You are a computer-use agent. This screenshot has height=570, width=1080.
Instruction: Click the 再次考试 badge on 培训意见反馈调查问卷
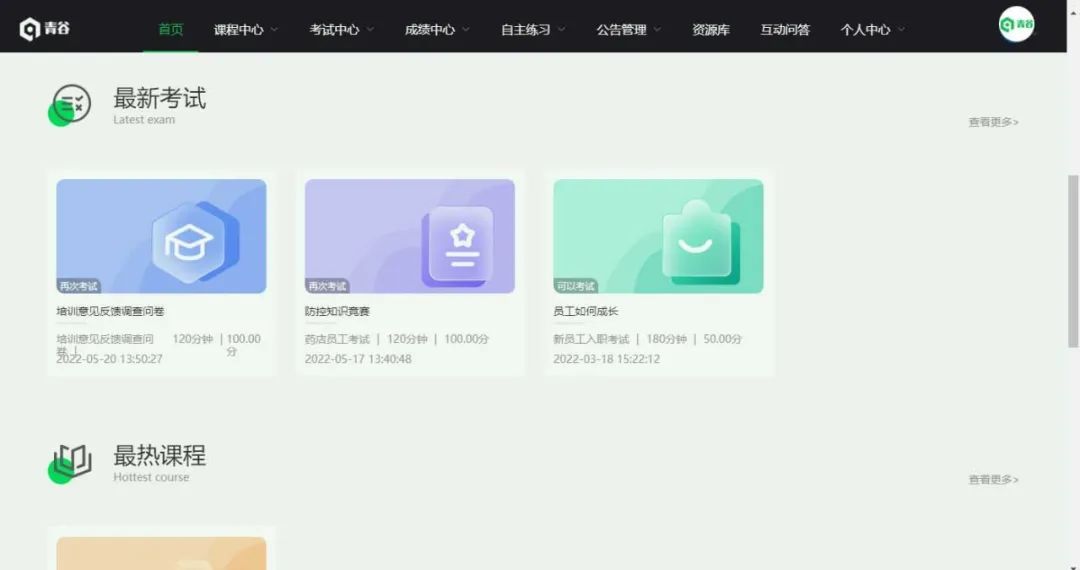point(79,286)
